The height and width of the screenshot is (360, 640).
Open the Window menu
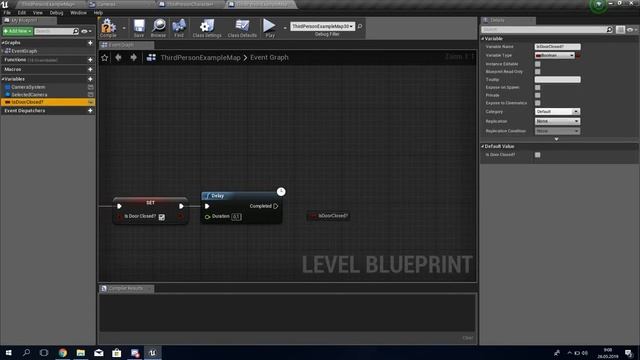tap(78, 13)
